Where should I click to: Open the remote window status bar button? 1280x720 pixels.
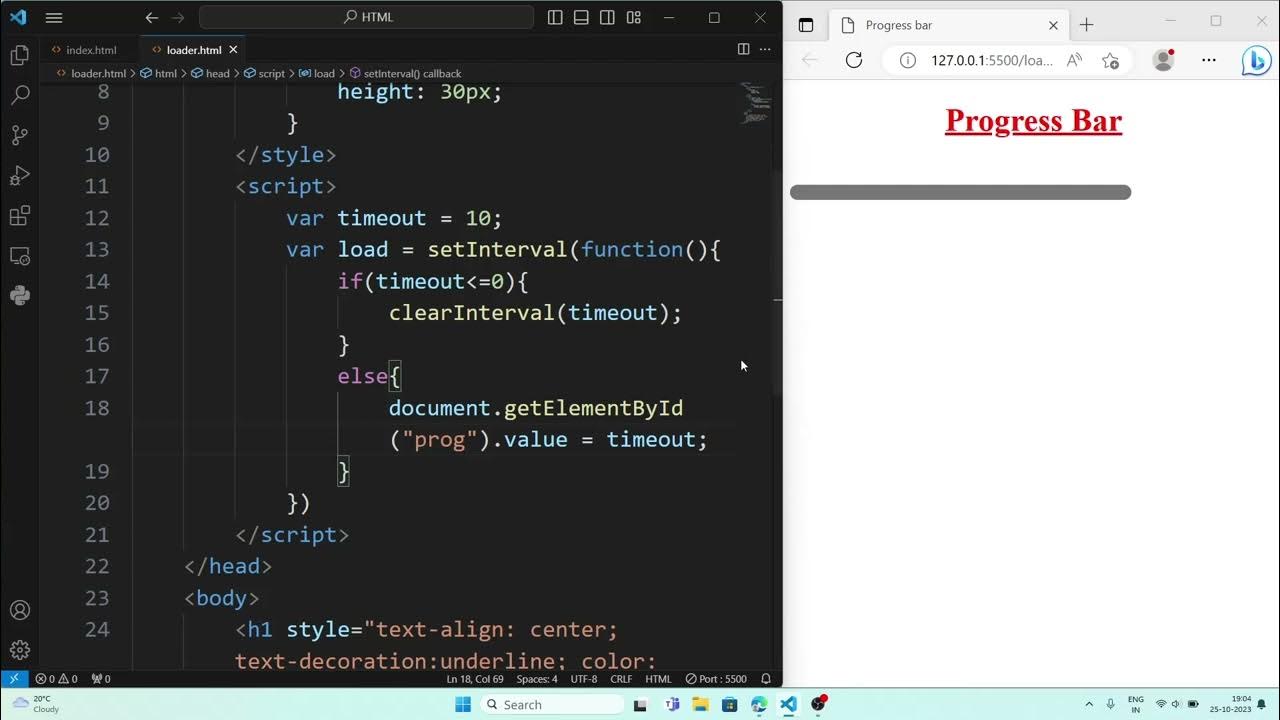point(14,679)
